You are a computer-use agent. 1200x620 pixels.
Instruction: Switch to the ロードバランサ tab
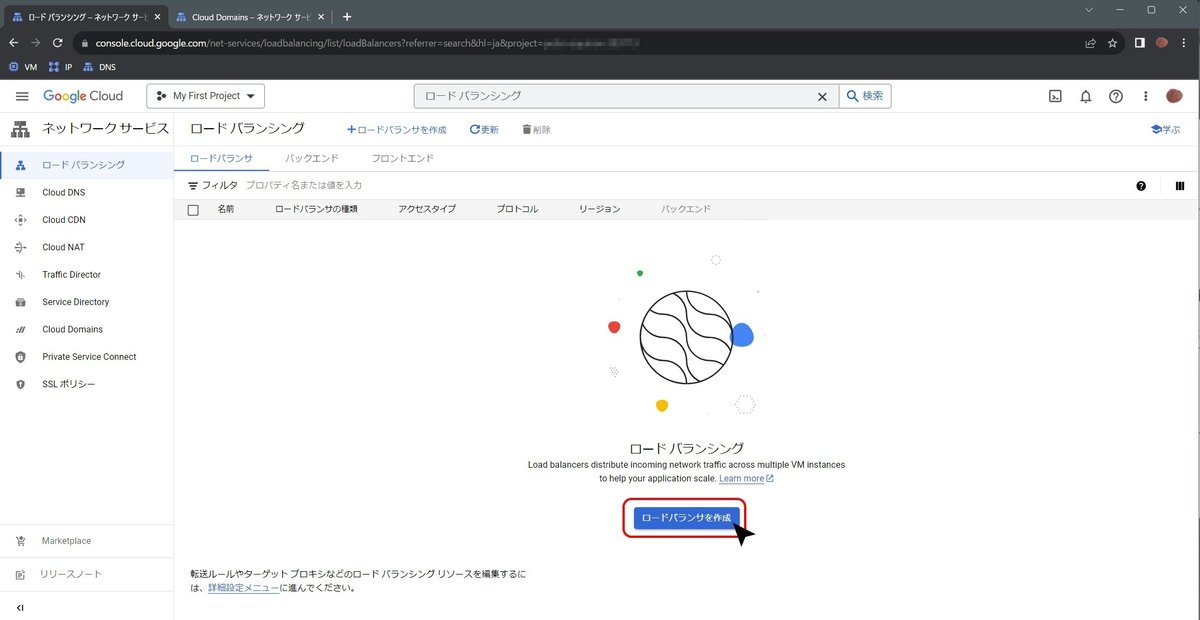(x=221, y=158)
